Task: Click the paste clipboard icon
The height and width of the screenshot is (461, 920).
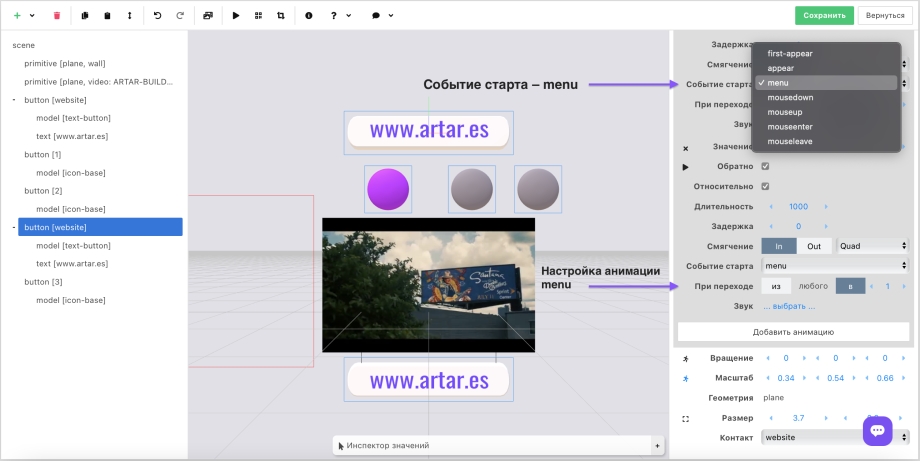Action: click(108, 16)
